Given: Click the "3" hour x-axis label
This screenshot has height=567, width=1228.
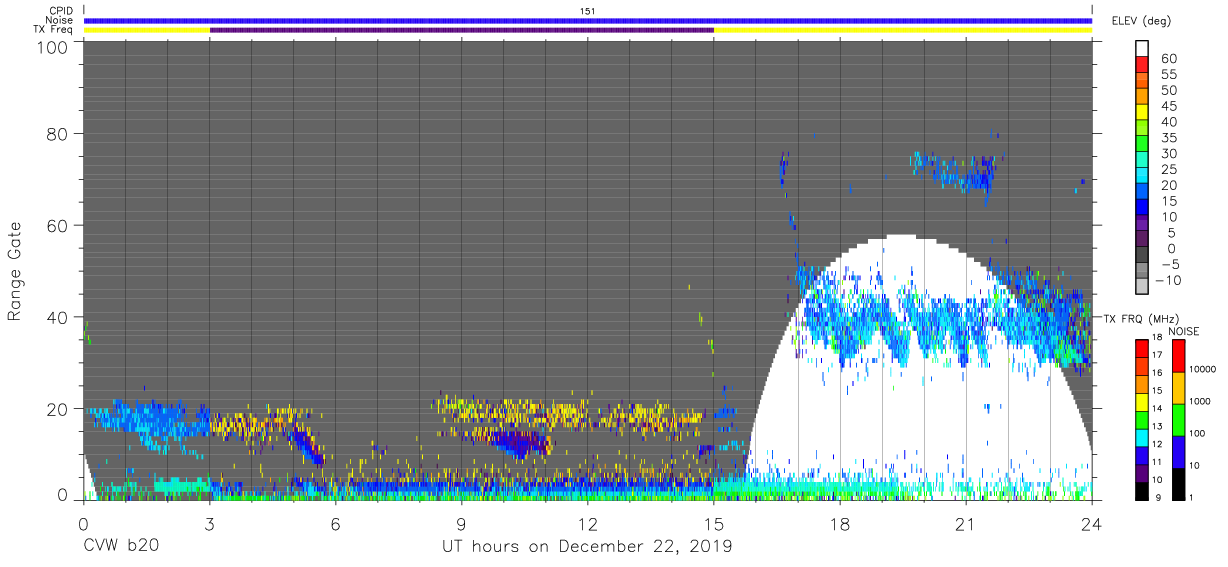Looking at the screenshot, I should 210,523.
